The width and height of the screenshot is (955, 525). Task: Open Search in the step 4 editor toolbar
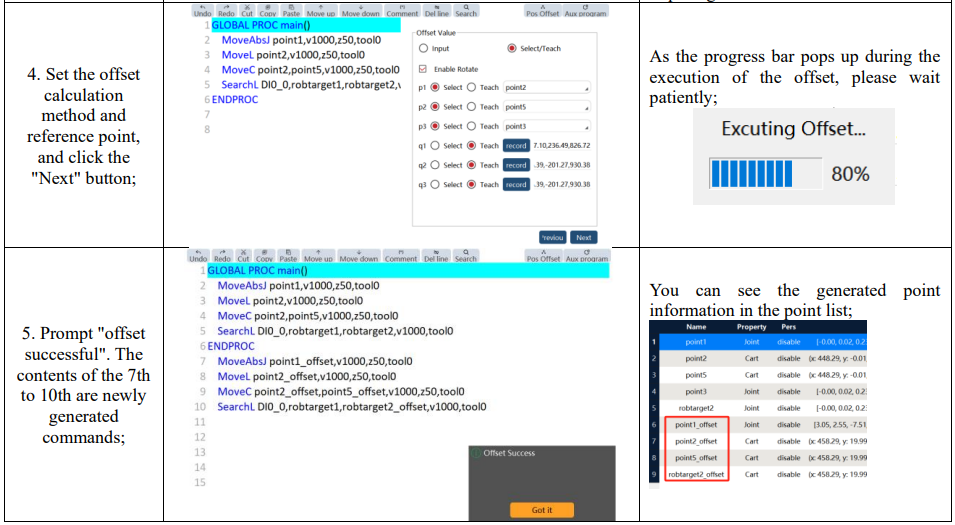point(466,10)
